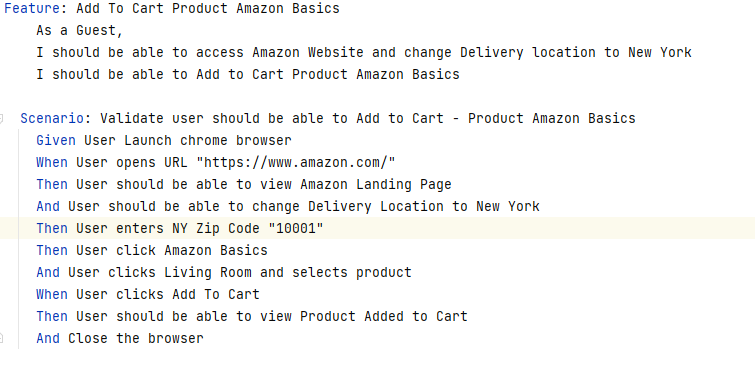755x389 pixels.
Task: Click the step 'User click Amazon Basics'
Action: [152, 250]
